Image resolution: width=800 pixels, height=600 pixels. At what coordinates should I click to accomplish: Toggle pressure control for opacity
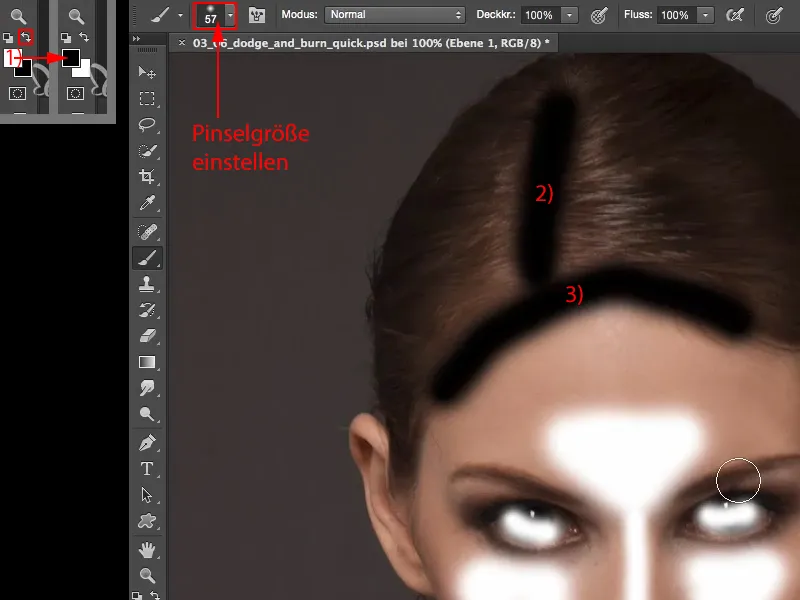click(x=599, y=15)
